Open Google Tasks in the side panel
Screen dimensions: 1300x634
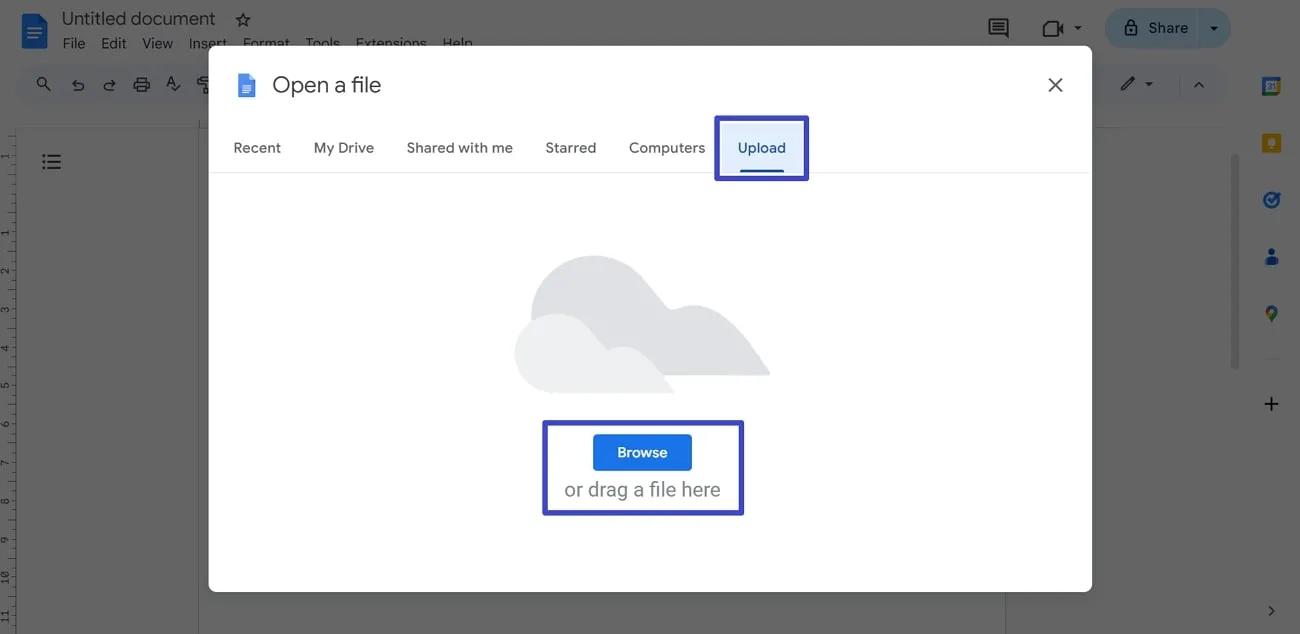[1271, 199]
